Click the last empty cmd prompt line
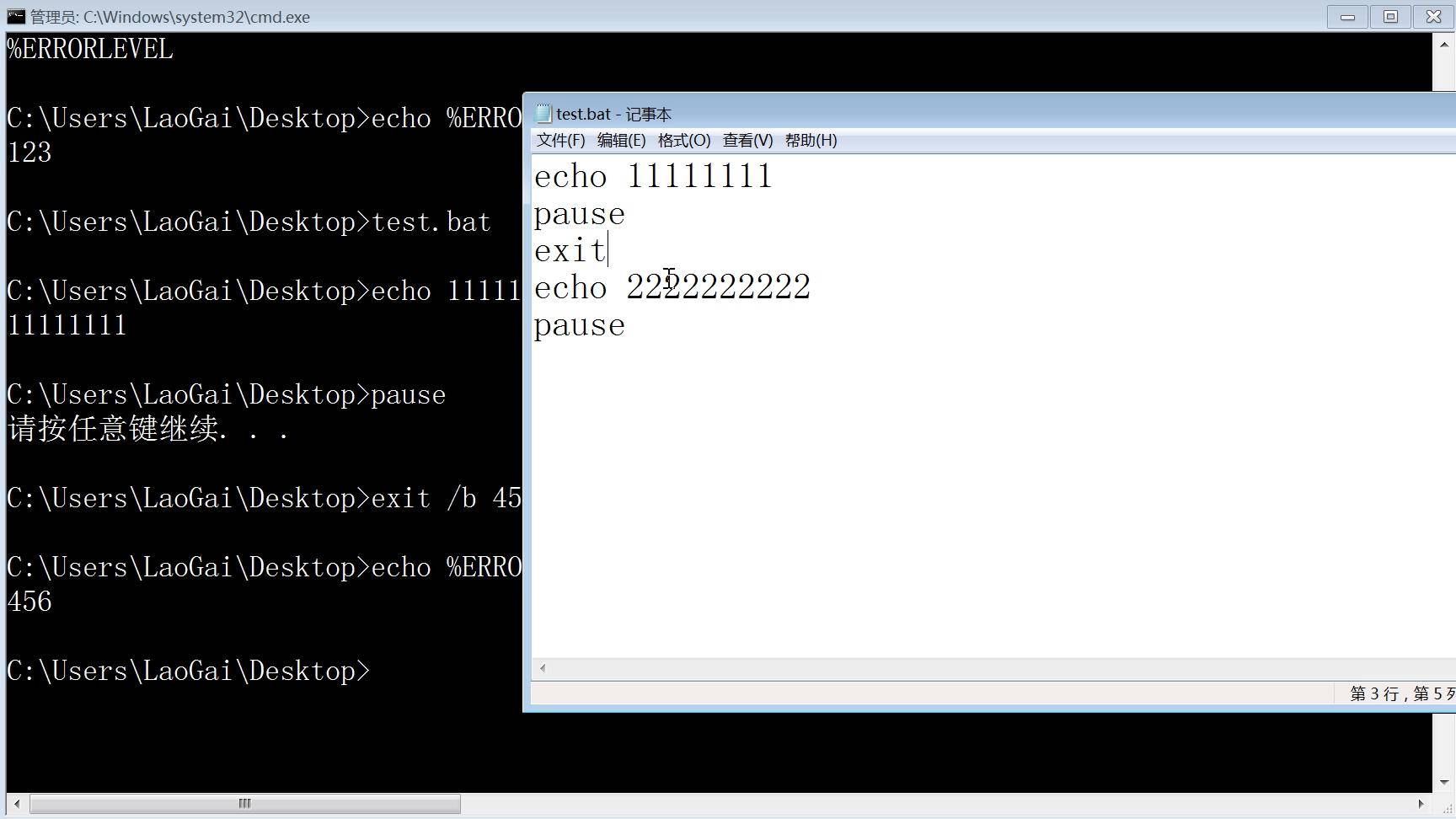 click(188, 671)
